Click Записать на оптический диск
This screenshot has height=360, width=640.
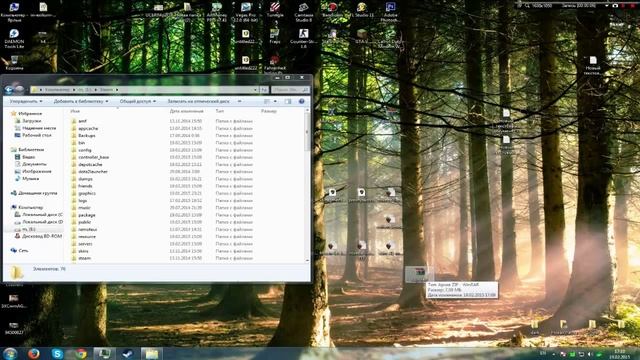point(198,101)
